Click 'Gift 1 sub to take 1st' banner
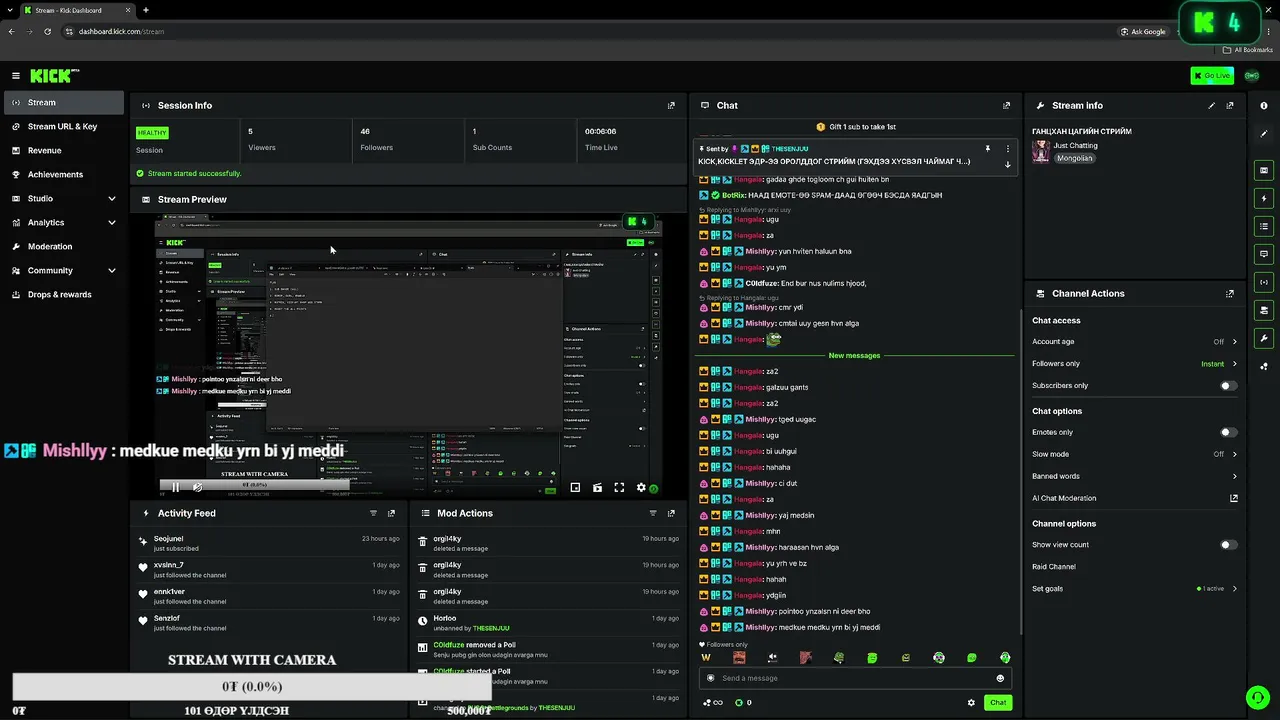 [x=856, y=127]
